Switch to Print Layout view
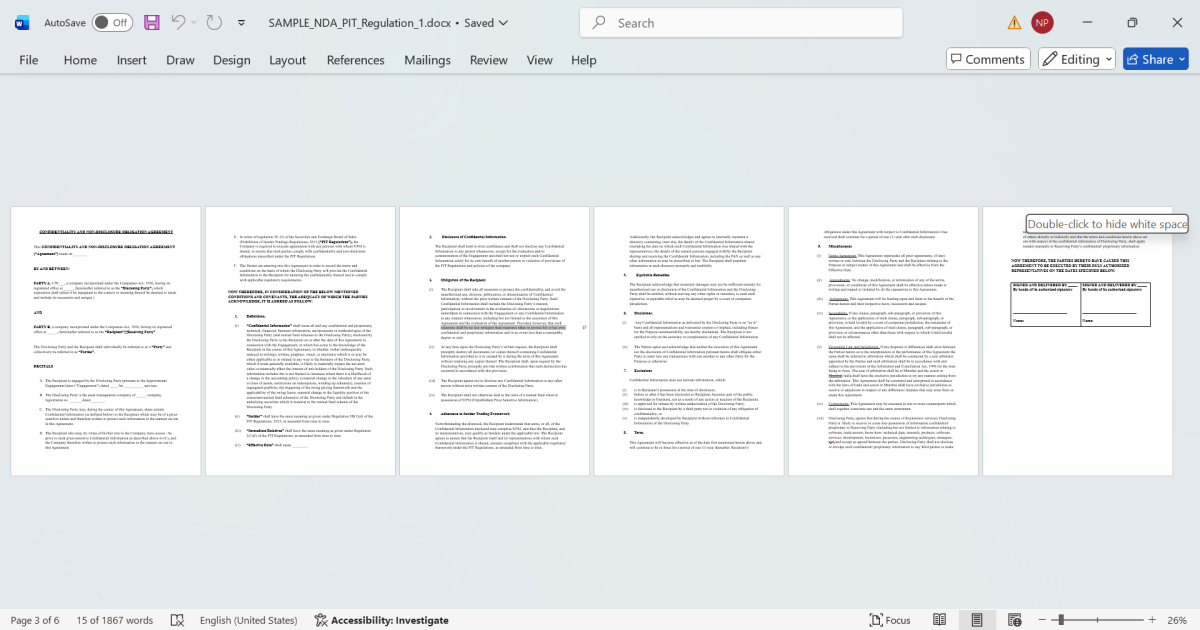 977,620
